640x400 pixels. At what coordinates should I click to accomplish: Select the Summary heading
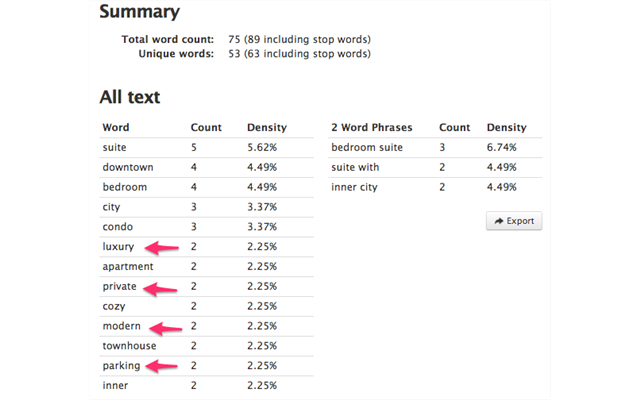click(x=139, y=13)
